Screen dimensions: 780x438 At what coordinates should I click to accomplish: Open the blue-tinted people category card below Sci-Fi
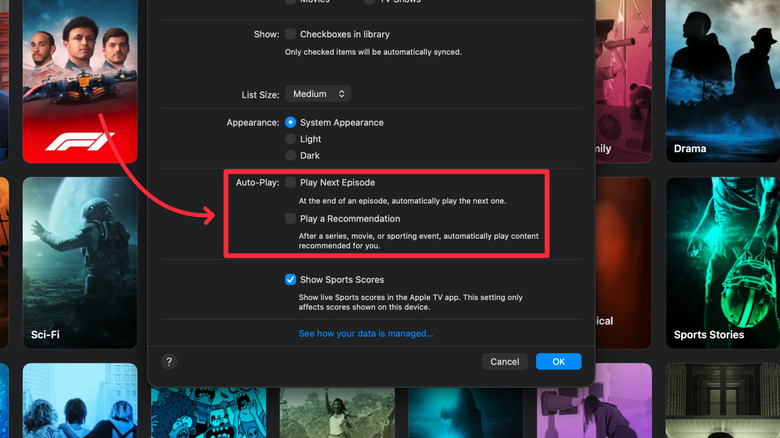pyautogui.click(x=80, y=401)
